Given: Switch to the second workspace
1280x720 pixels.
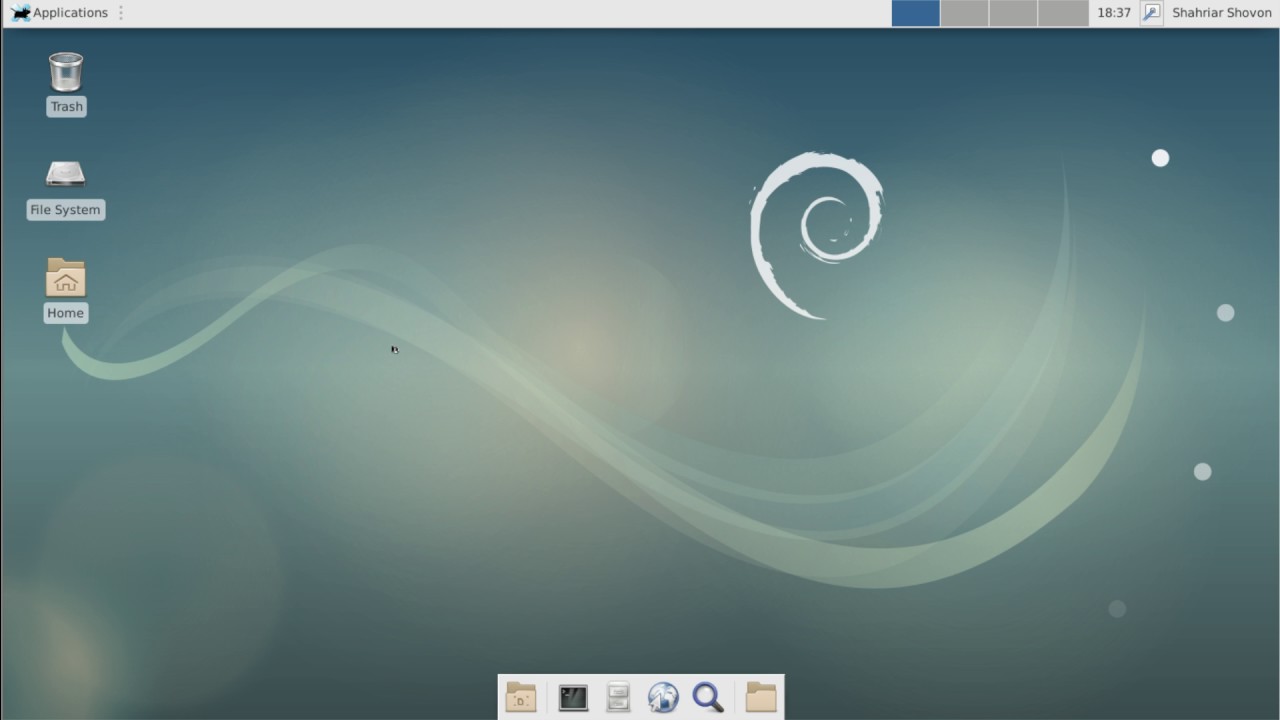Looking at the screenshot, I should (964, 13).
